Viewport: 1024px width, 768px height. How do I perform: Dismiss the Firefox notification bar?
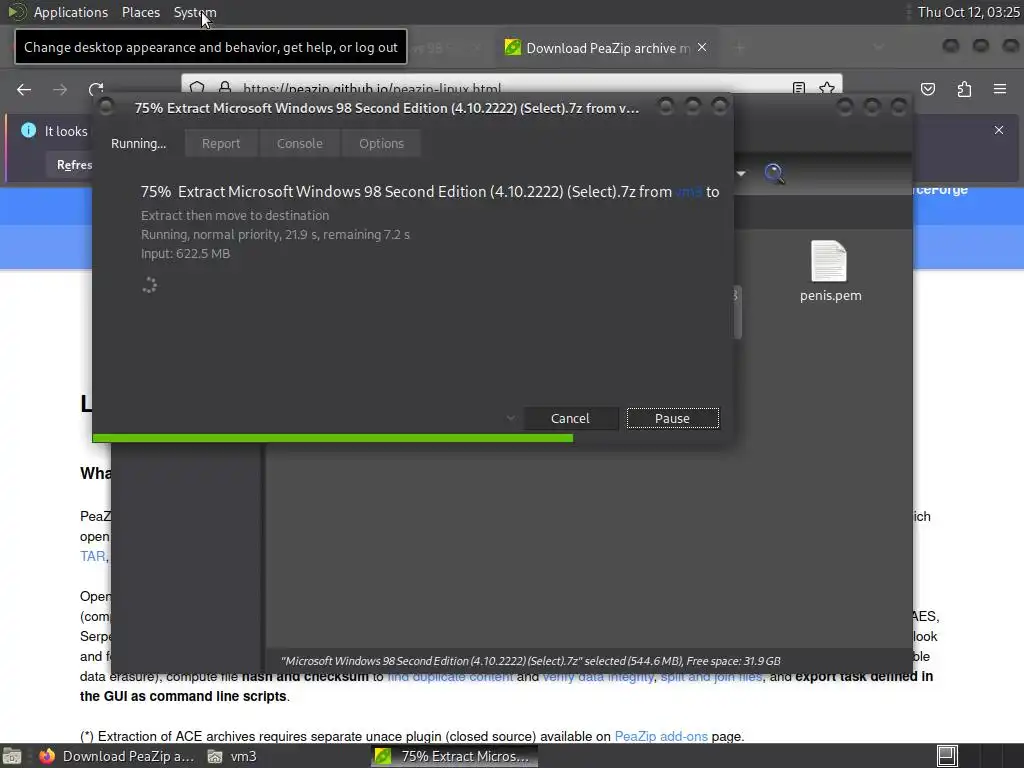click(x=999, y=130)
